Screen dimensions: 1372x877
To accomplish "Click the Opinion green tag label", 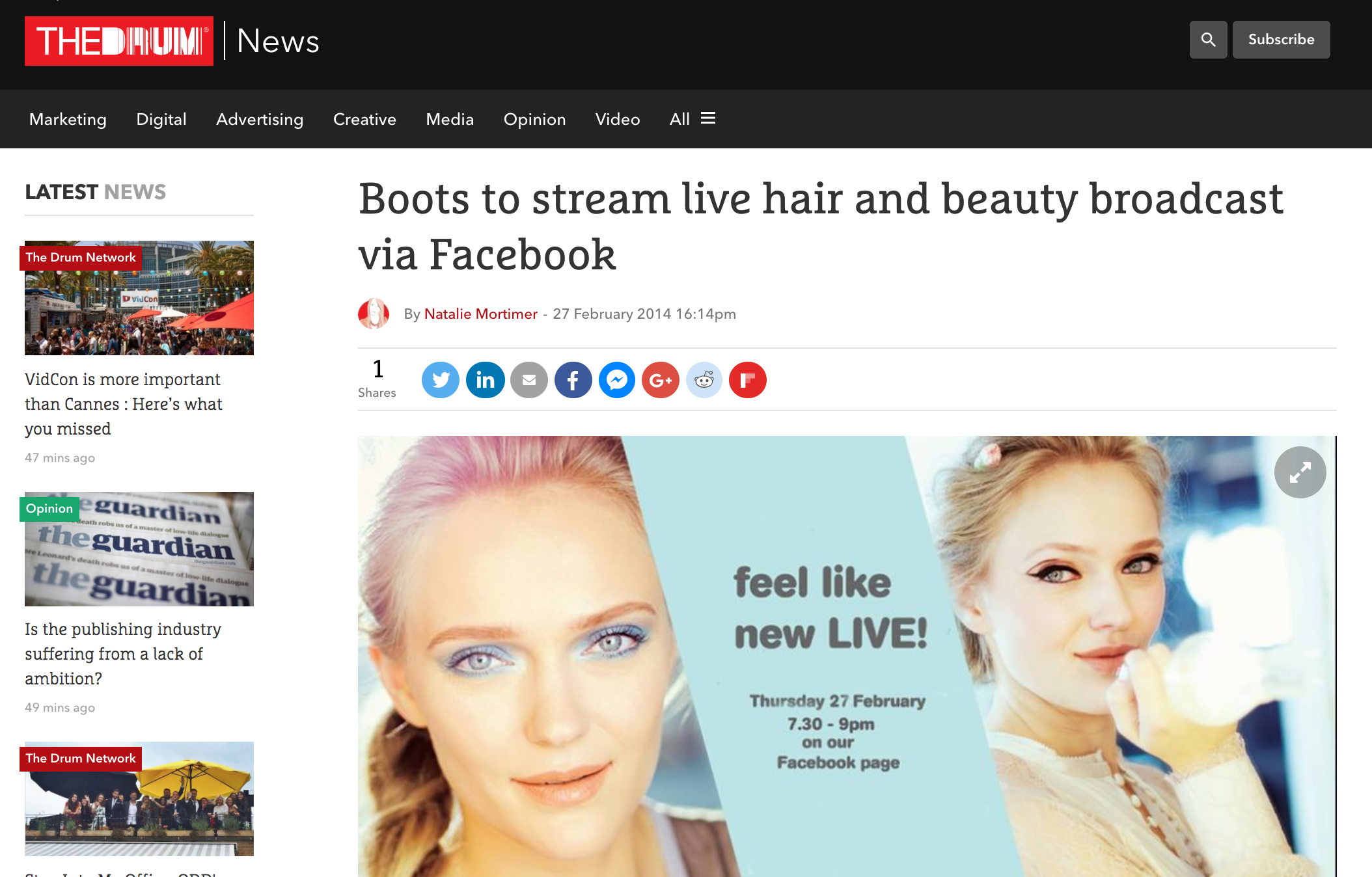I will 49,509.
